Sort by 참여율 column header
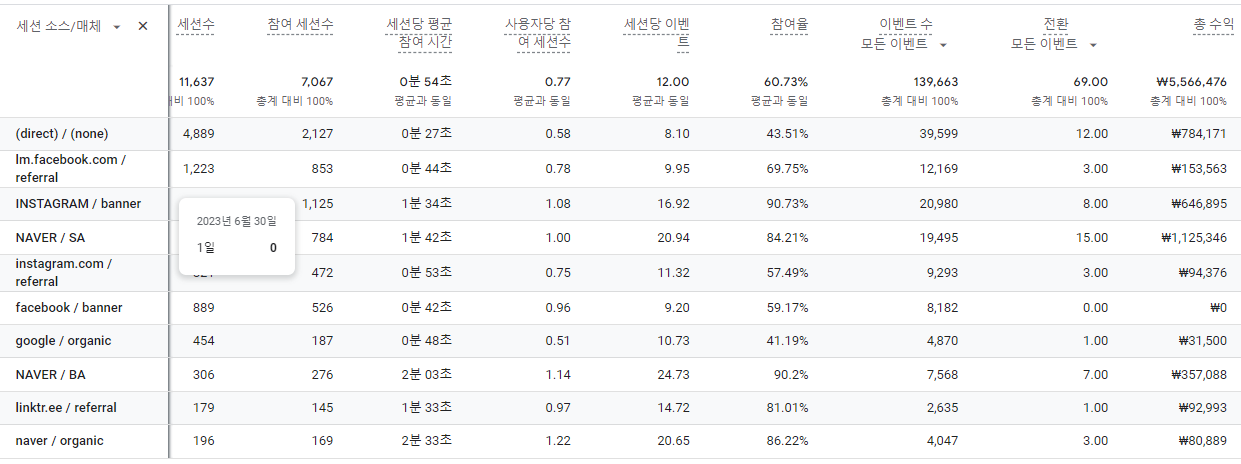 coord(789,23)
